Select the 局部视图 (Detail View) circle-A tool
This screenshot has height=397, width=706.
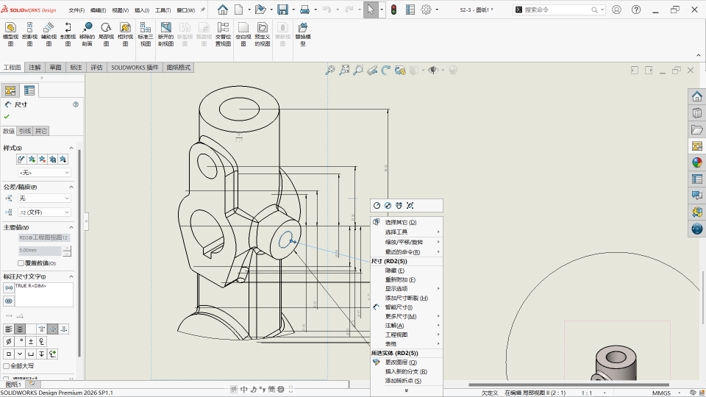click(106, 34)
